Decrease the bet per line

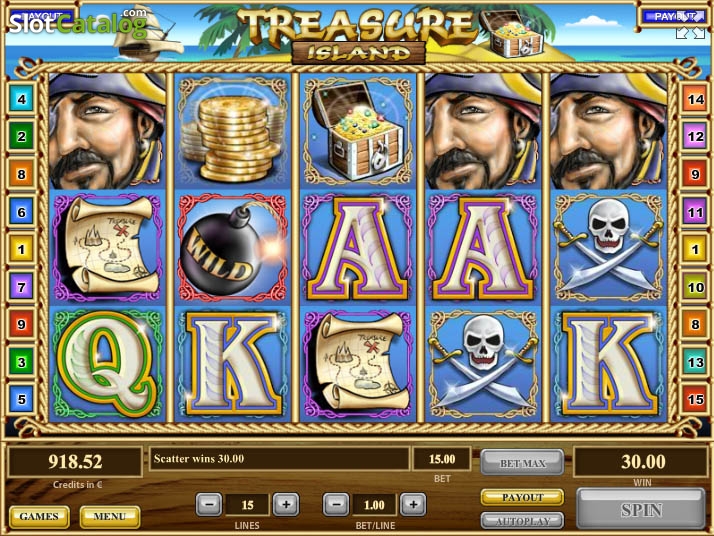(x=336, y=505)
